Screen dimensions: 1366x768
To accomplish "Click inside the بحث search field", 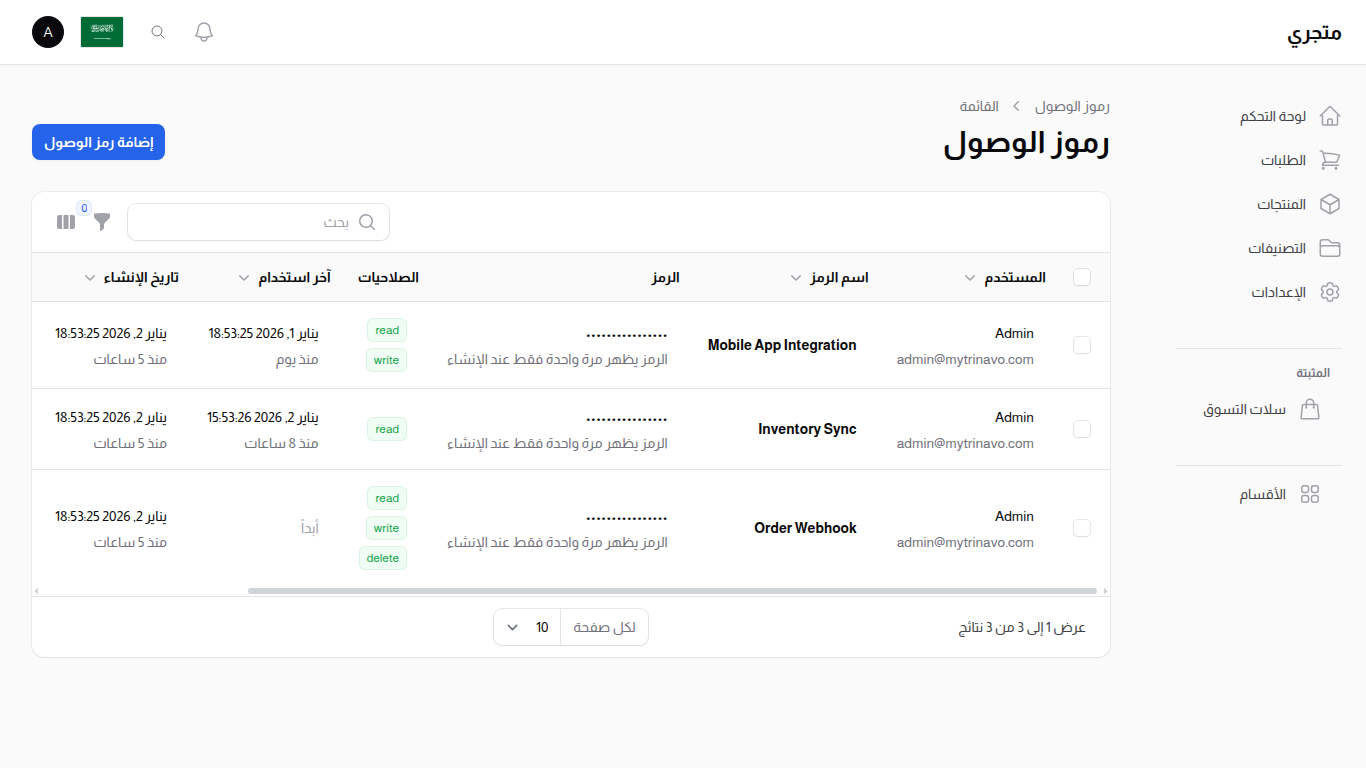I will coord(258,221).
